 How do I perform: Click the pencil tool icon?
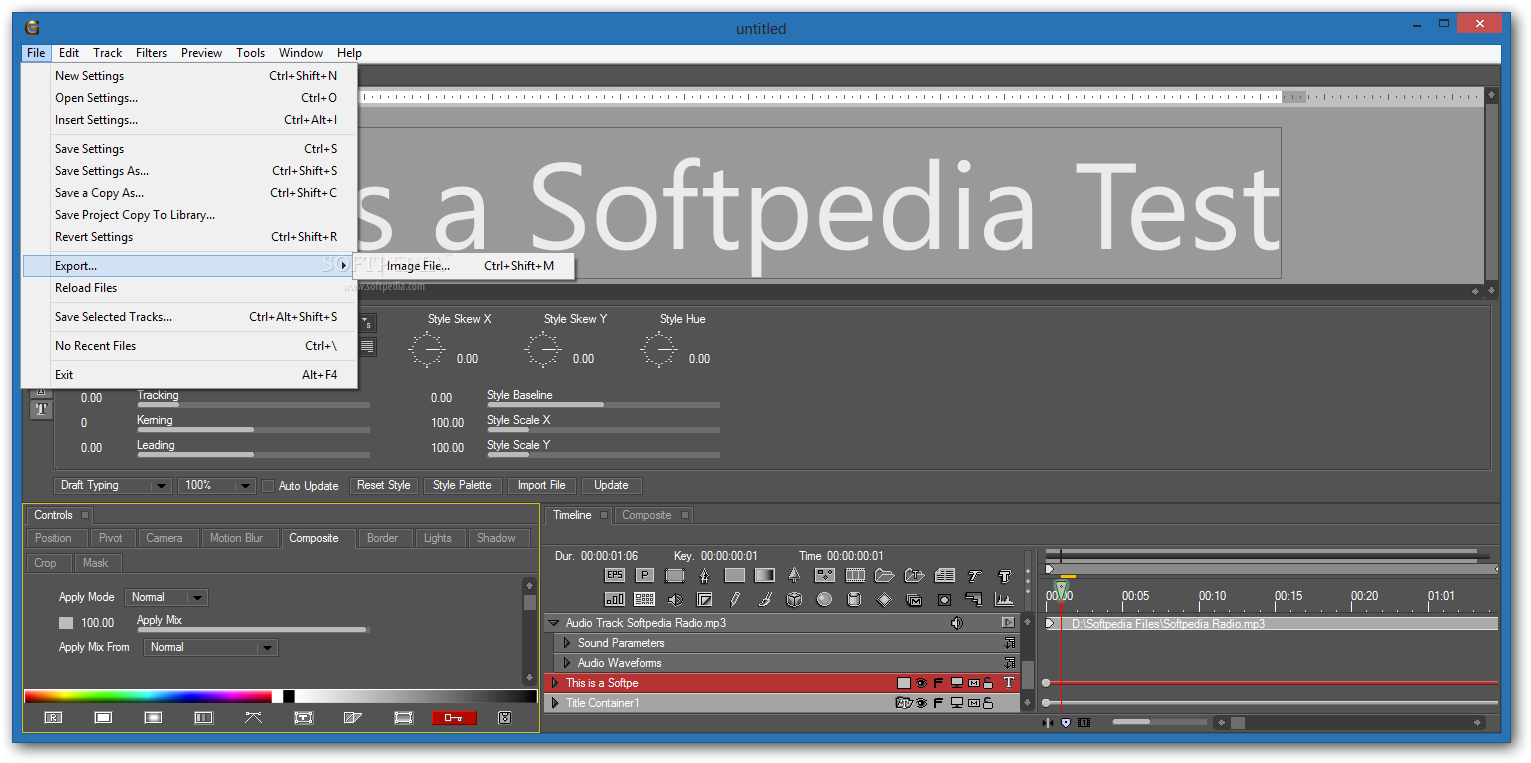(x=735, y=599)
